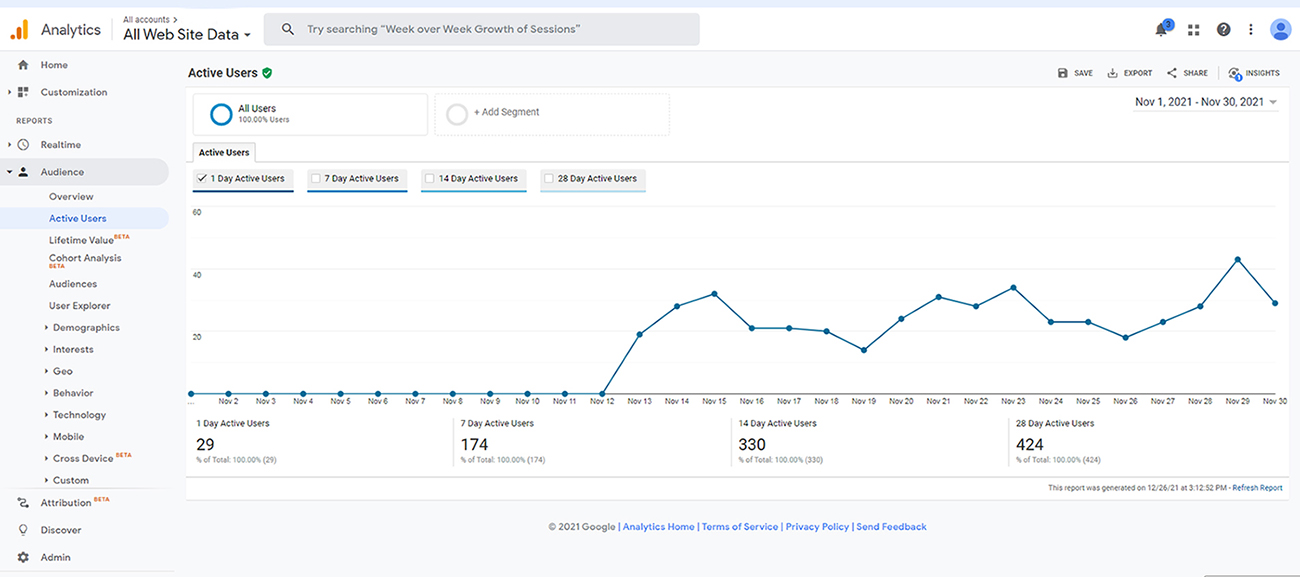Check 28 Day Active Users checkbox
The width and height of the screenshot is (1300, 577).
tap(548, 179)
